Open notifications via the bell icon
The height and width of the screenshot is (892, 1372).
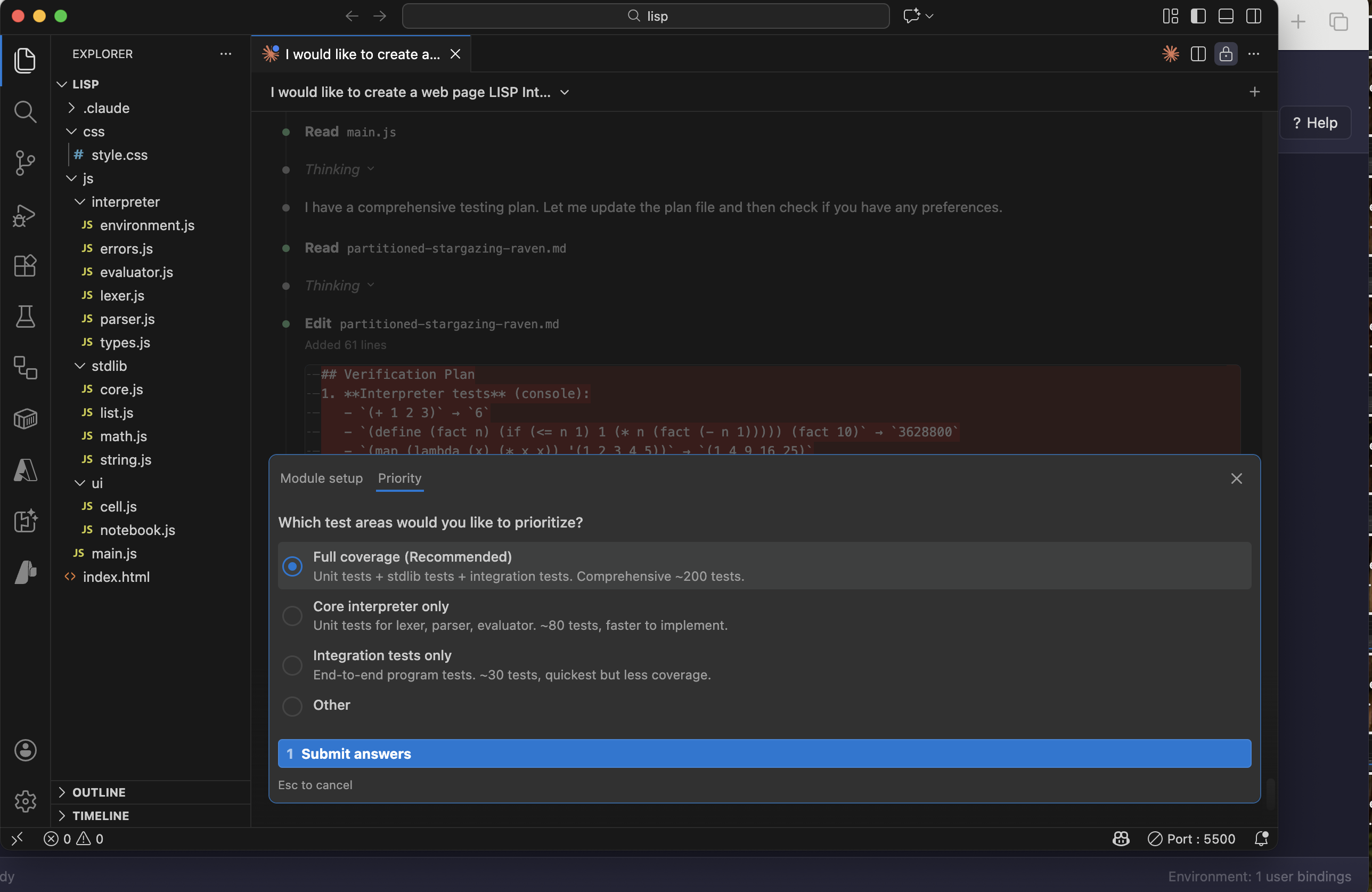[1262, 839]
